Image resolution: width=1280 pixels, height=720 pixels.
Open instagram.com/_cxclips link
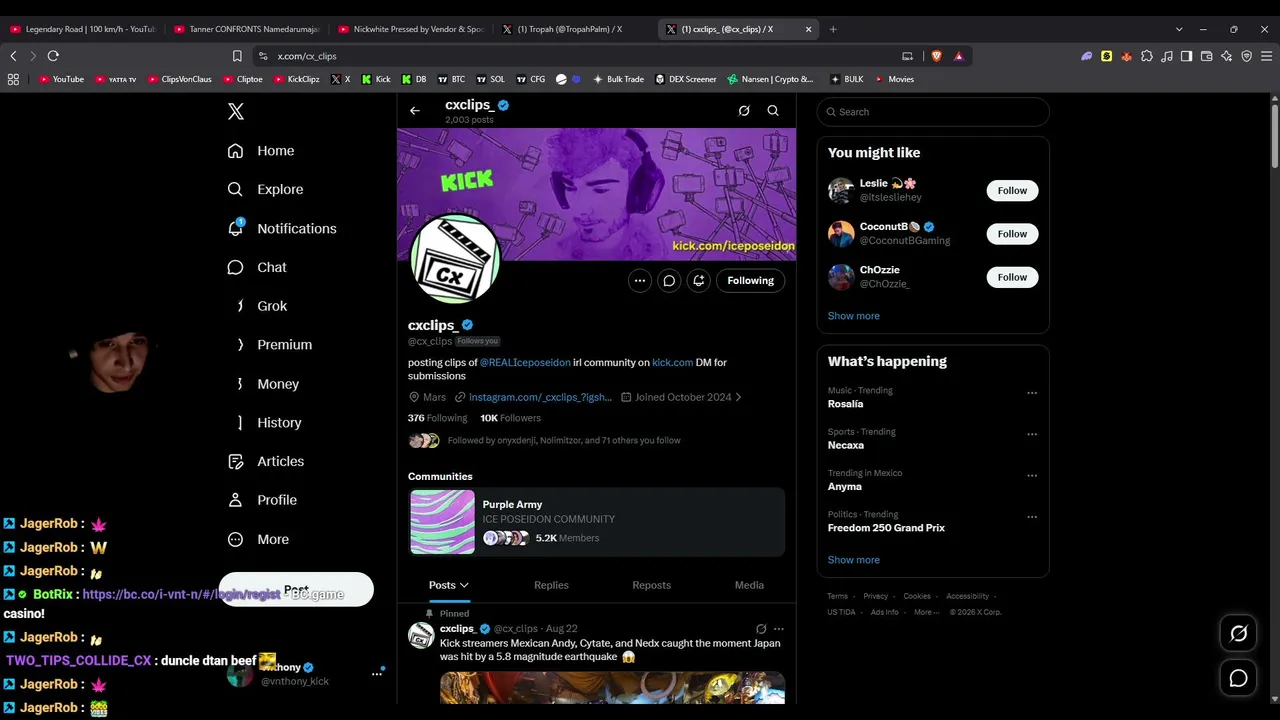(540, 397)
